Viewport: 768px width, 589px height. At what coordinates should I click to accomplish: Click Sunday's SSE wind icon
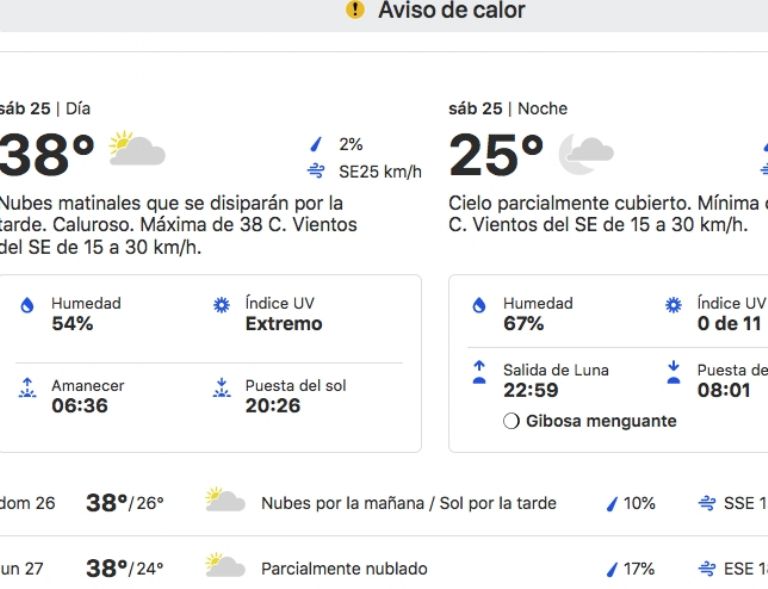pyautogui.click(x=708, y=503)
